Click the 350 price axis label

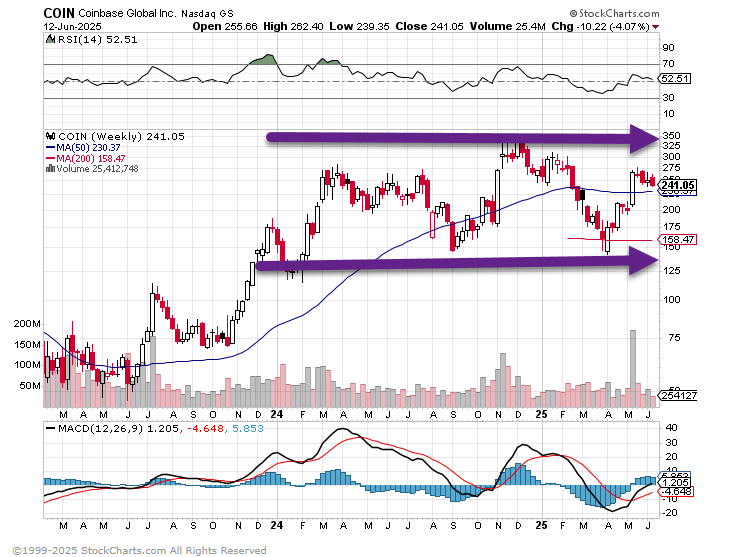click(671, 136)
